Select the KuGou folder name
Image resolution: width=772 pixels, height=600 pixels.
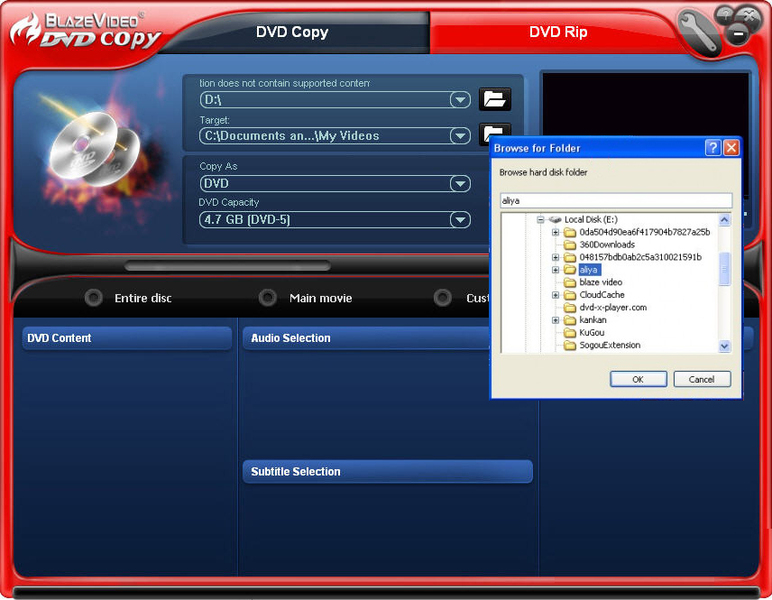[x=592, y=333]
